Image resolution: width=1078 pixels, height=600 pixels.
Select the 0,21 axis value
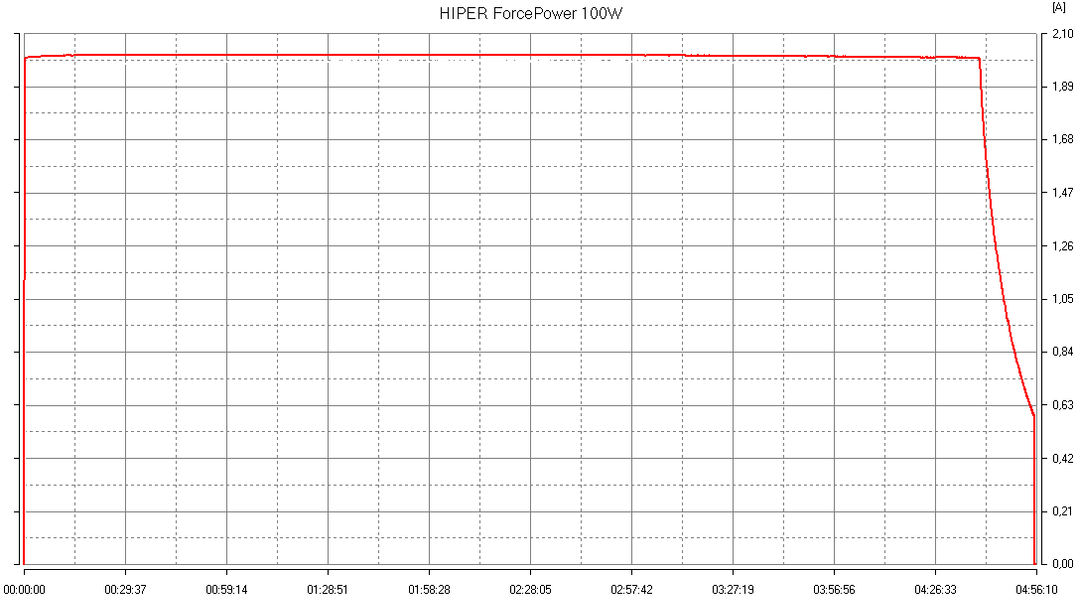1062,511
